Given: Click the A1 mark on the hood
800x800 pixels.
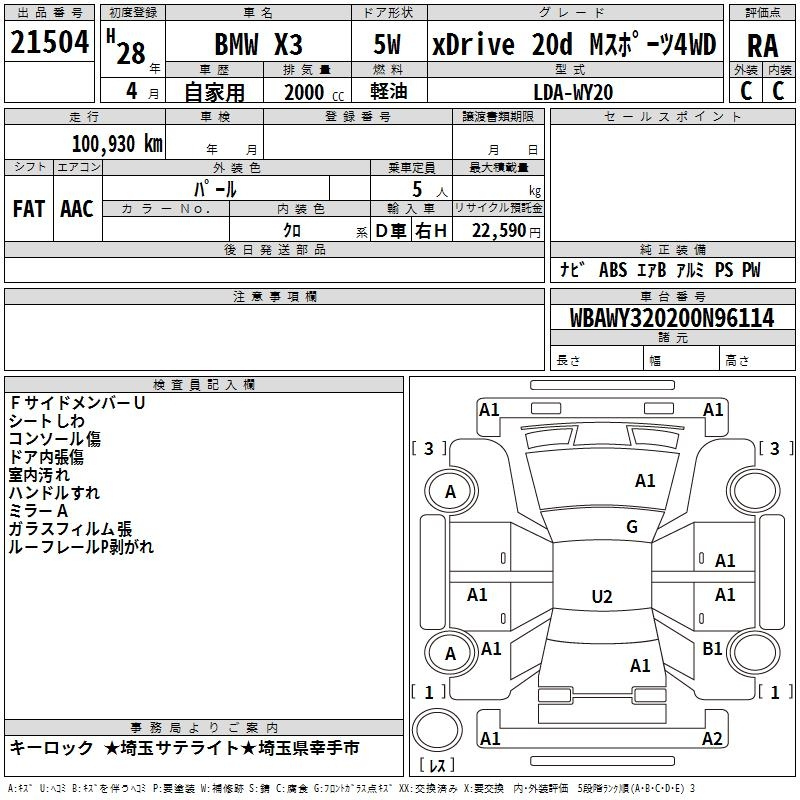Looking at the screenshot, I should point(645,481).
